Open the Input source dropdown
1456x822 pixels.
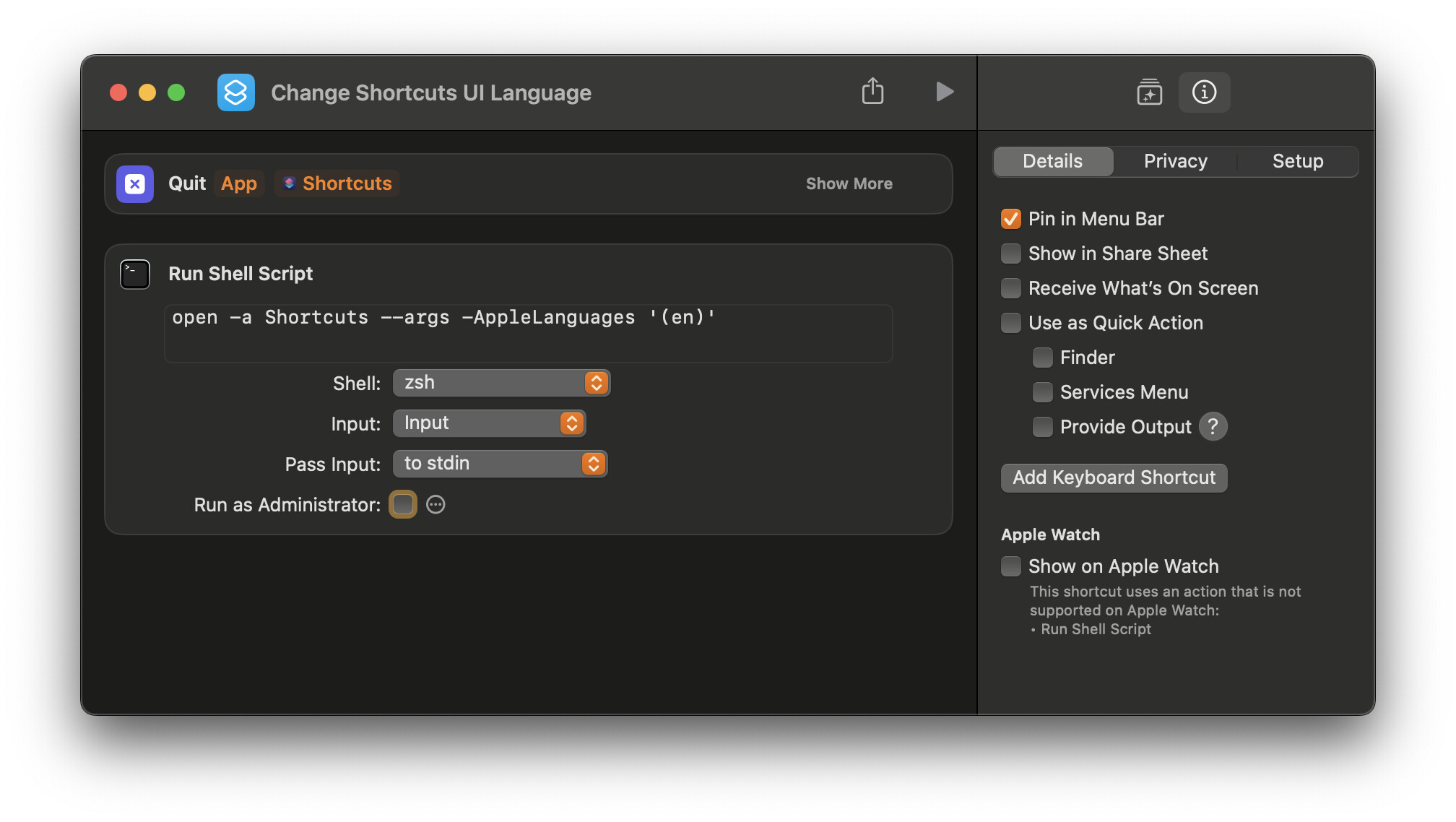[x=489, y=423]
